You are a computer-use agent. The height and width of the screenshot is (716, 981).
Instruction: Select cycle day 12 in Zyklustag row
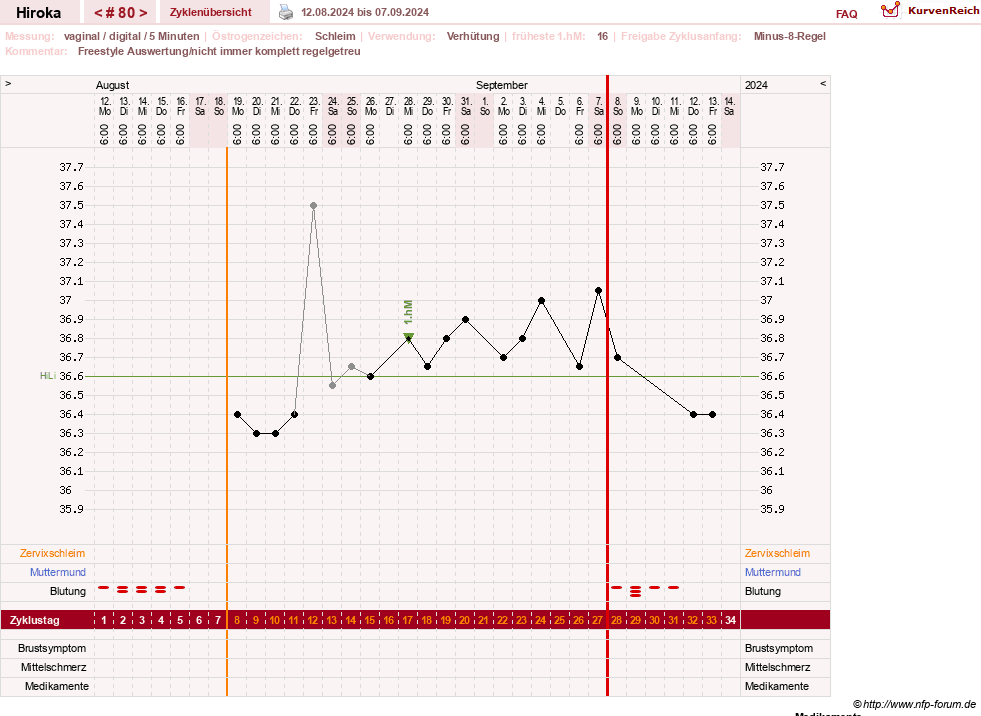point(313,620)
